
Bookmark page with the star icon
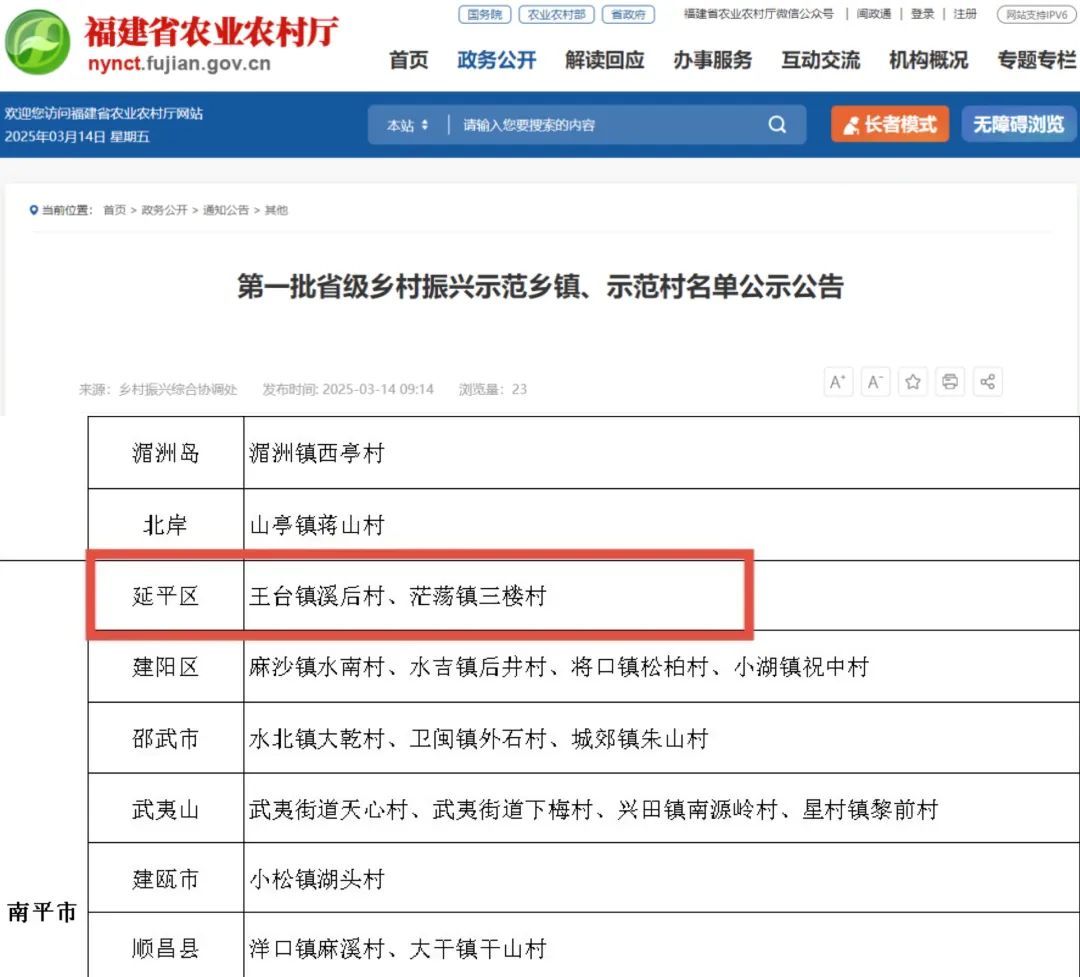(912, 382)
